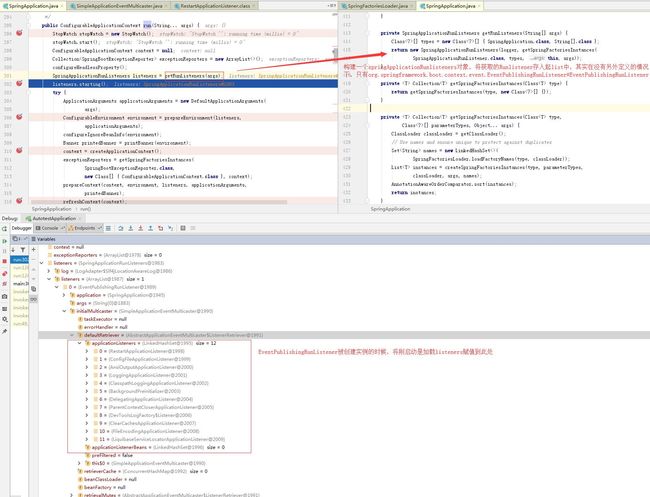Click the frames filter funnel icon

click(x=23, y=250)
